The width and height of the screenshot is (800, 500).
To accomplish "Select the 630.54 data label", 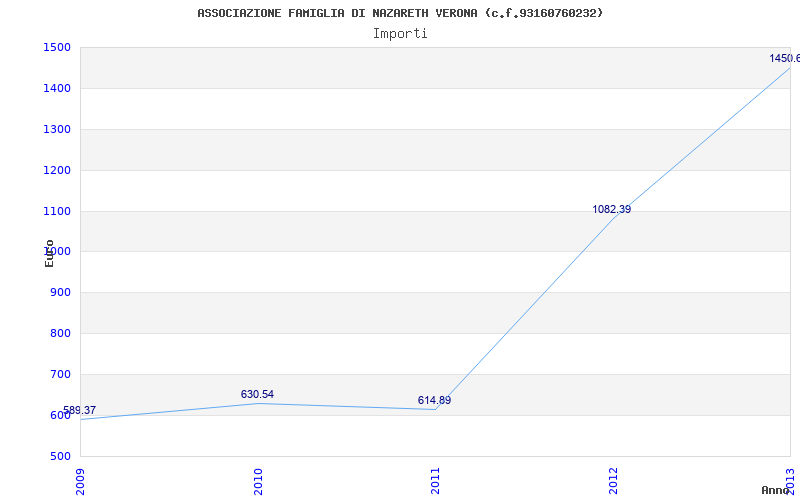I will coord(257,394).
